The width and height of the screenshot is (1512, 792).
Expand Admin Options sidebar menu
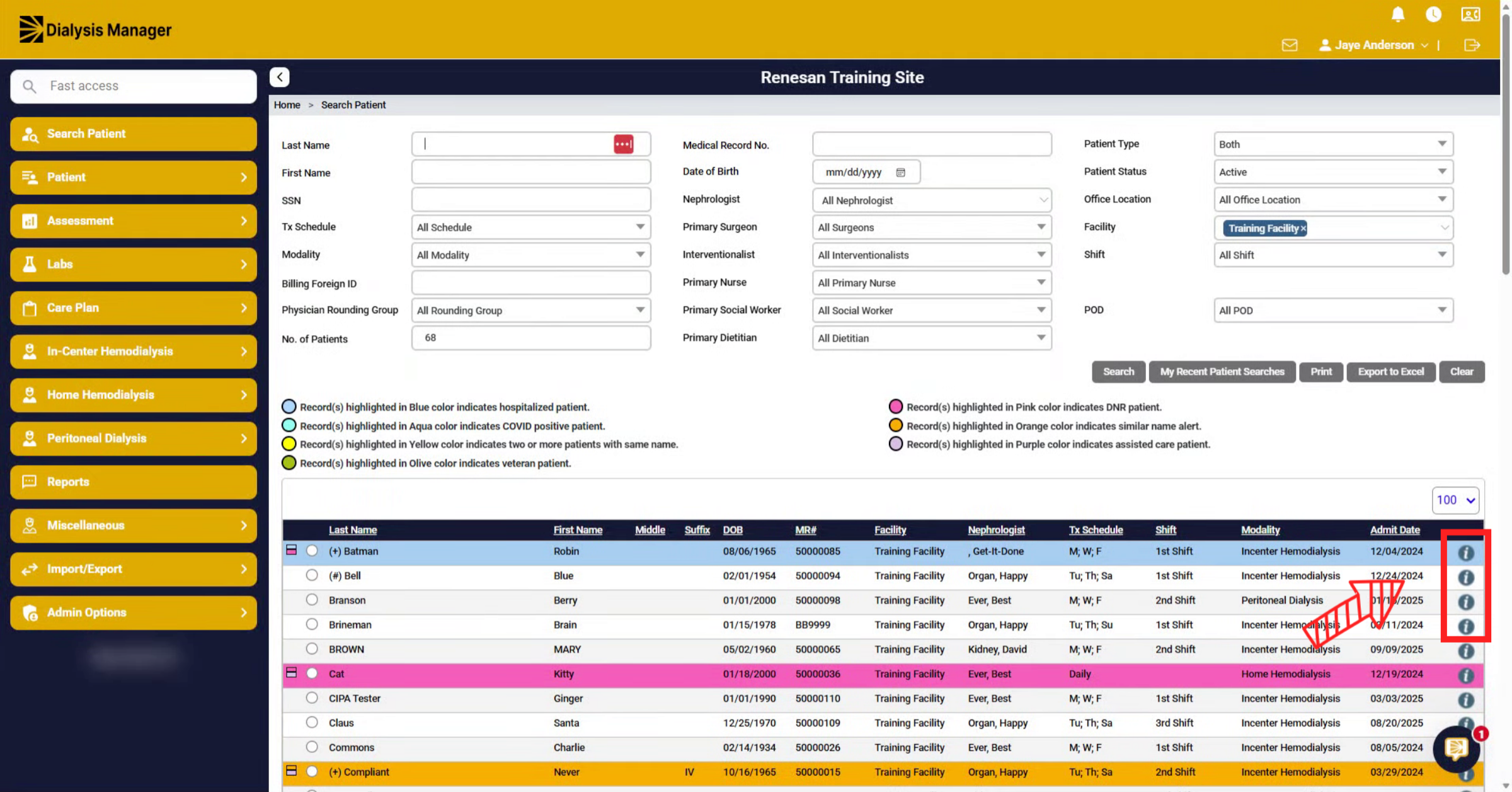134,612
